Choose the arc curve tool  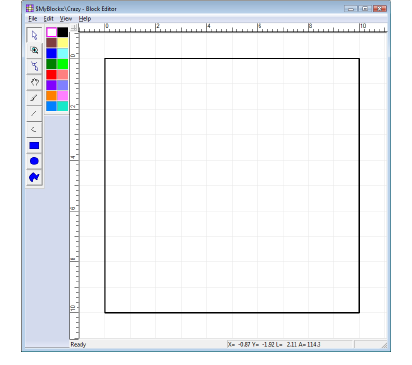coord(34,129)
